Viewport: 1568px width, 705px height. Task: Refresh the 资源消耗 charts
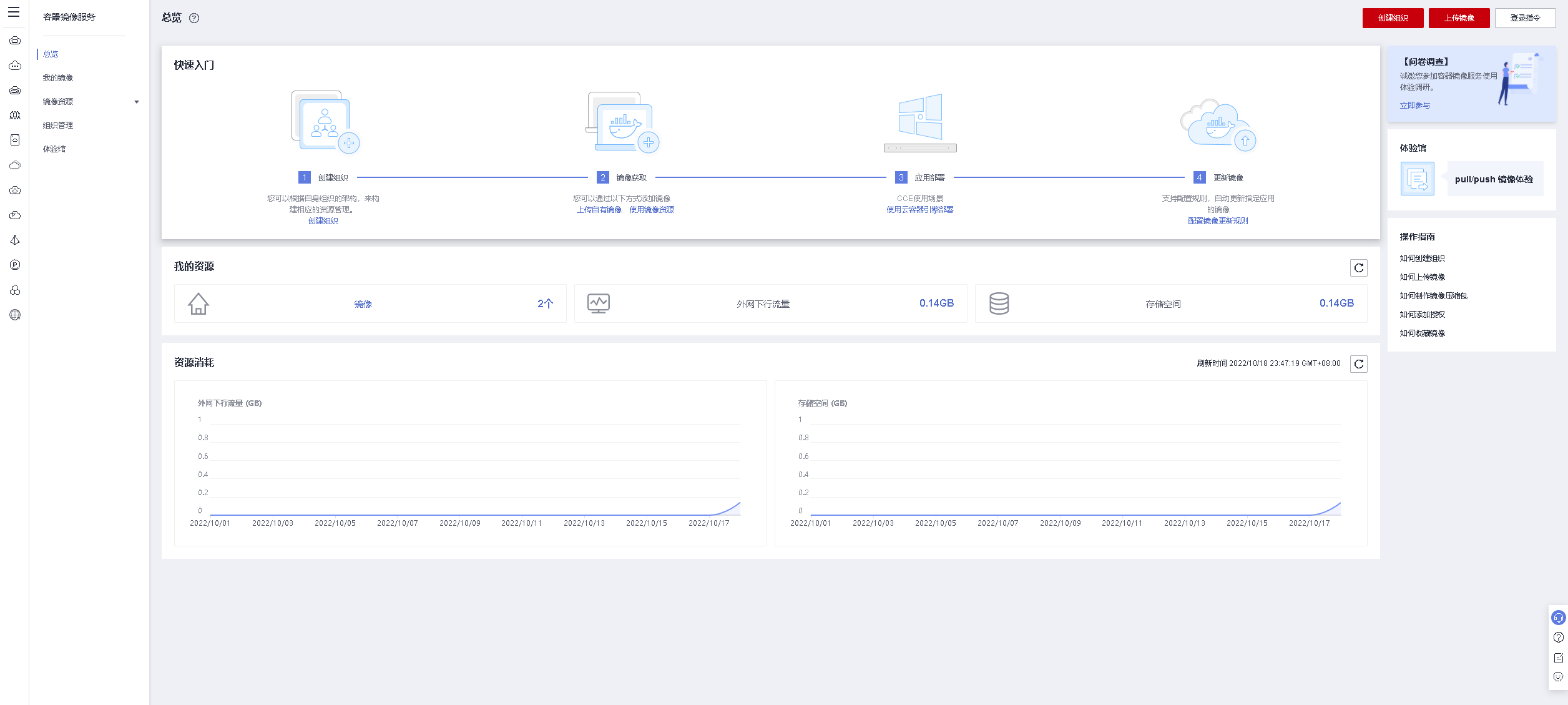point(1358,364)
